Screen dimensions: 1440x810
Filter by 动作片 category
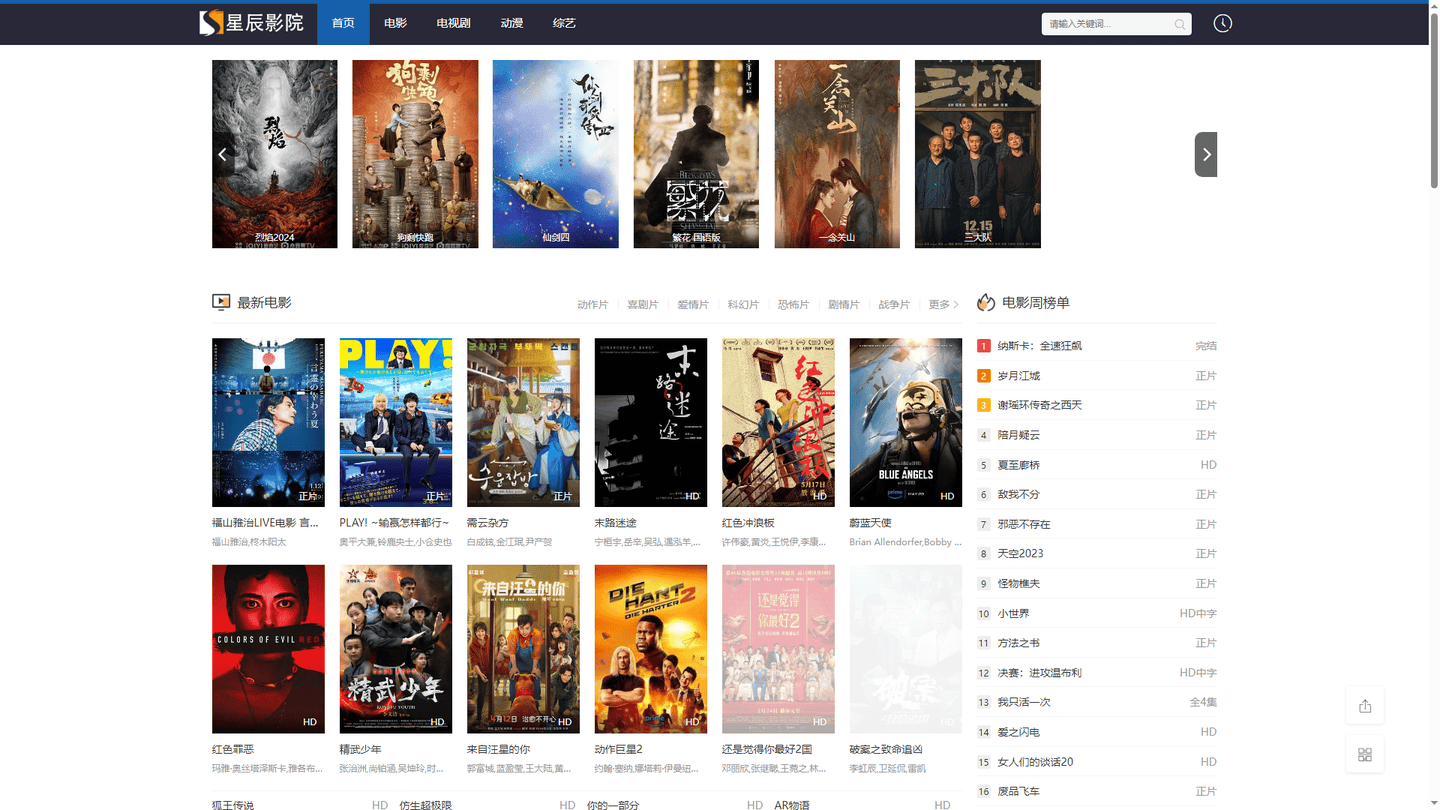[x=592, y=304]
